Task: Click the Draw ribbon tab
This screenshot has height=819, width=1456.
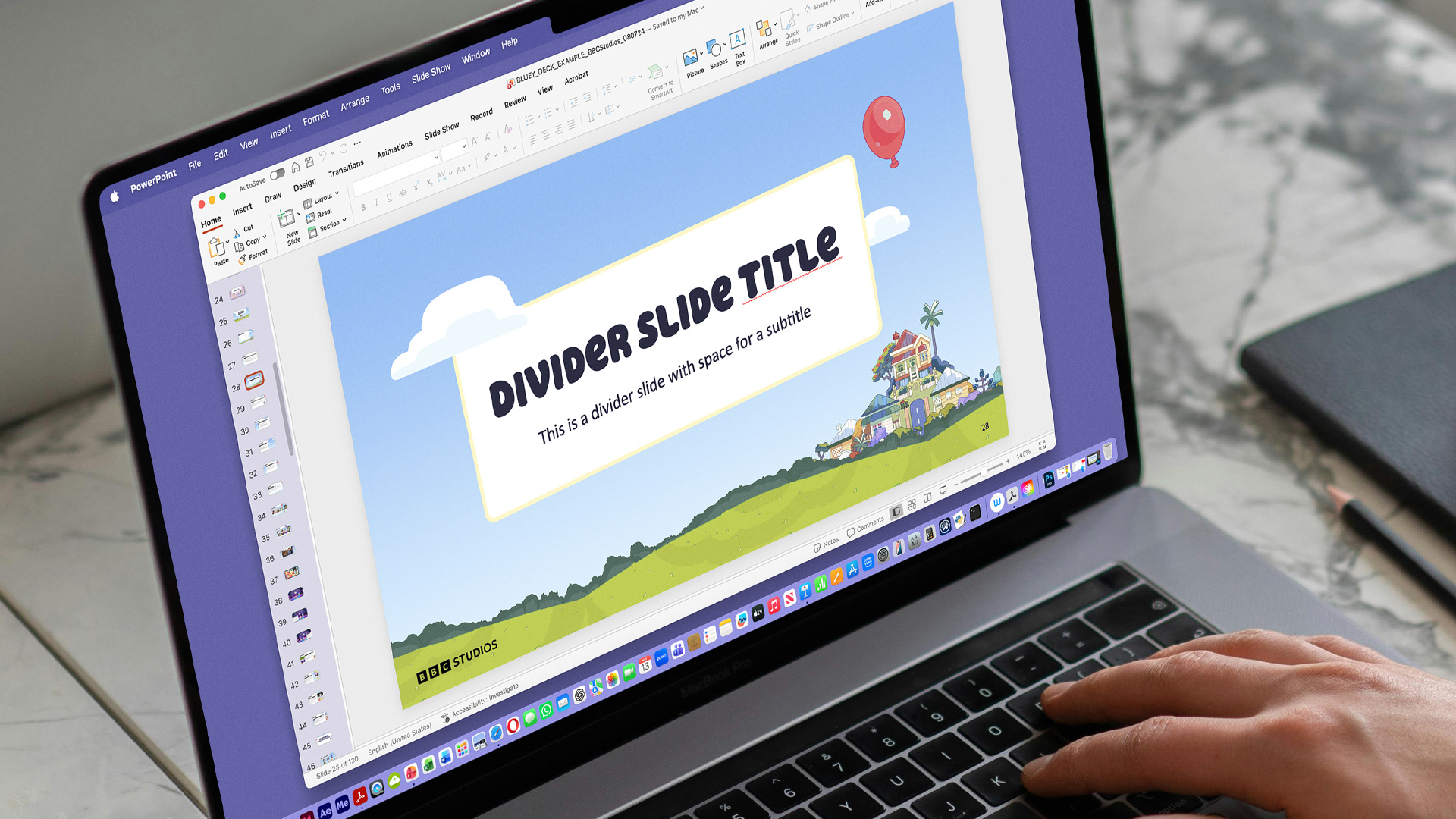Action: (273, 197)
